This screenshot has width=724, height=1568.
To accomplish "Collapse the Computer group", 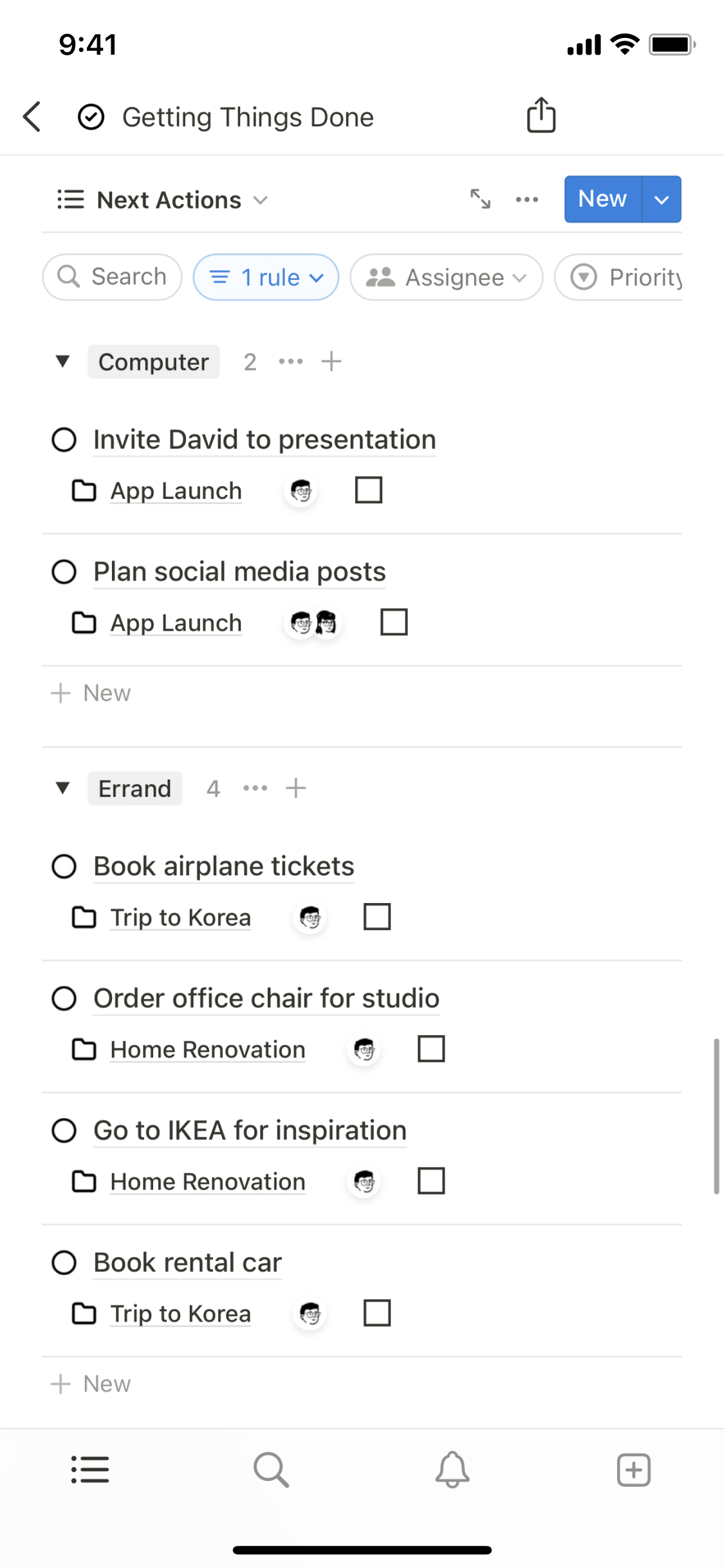I will (62, 361).
